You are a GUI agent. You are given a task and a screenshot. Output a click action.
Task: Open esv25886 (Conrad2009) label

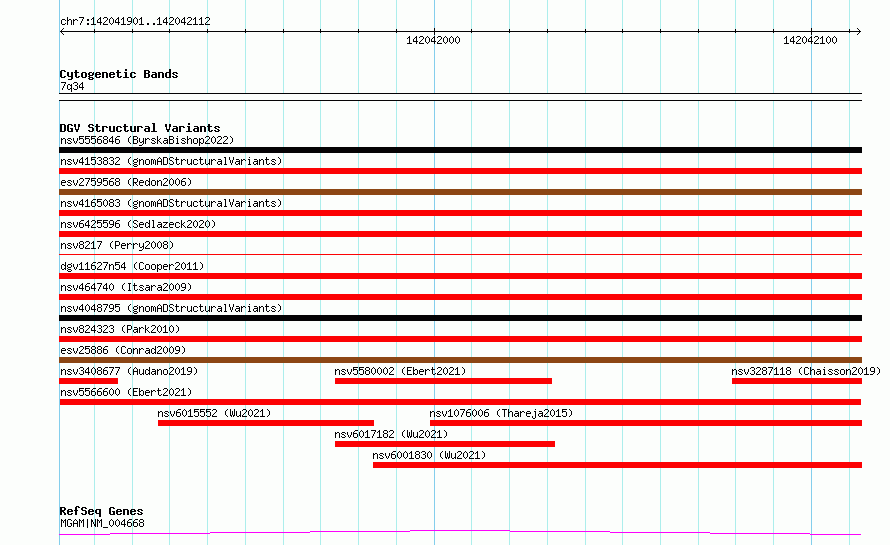(x=123, y=350)
